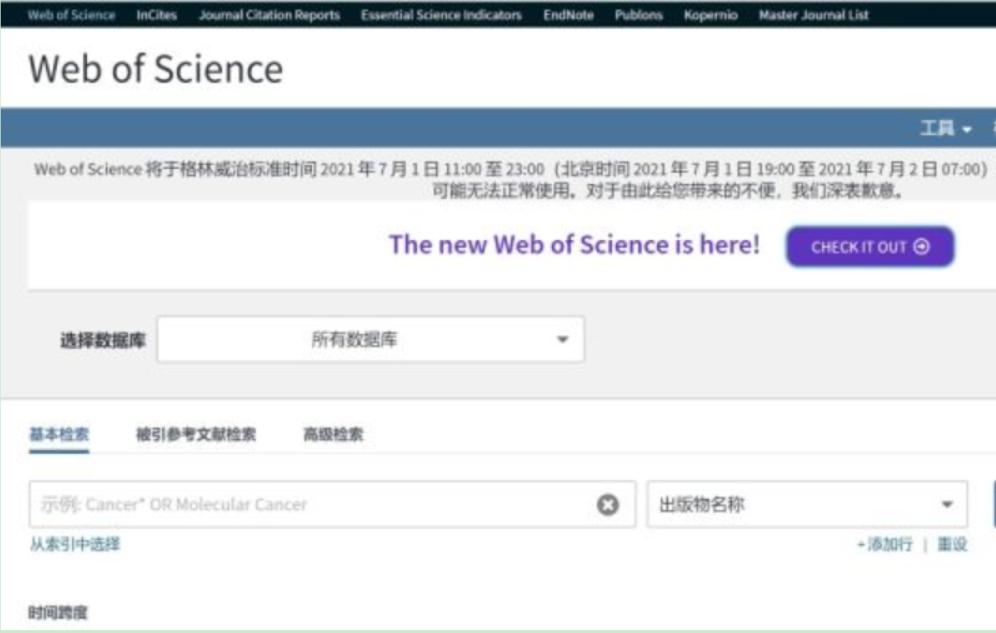Select the 基本检索 tab
996x633 pixels.
(x=59, y=434)
